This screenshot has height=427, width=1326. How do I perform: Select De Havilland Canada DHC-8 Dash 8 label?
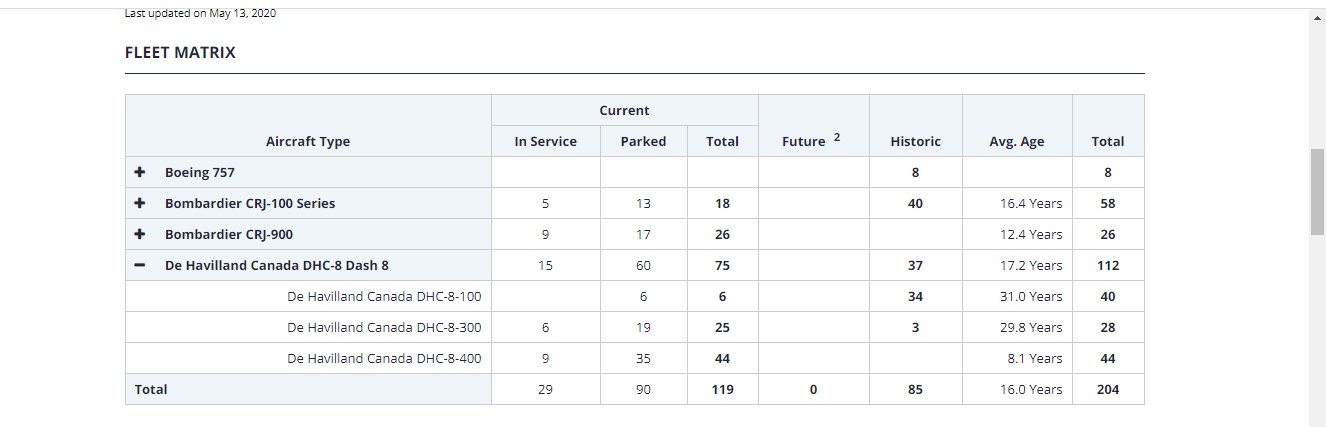pos(277,265)
